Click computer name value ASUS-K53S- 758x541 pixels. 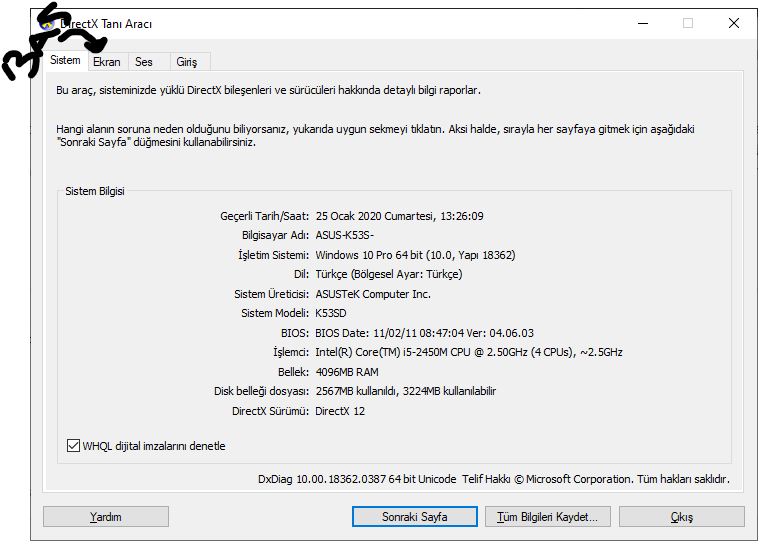345,235
